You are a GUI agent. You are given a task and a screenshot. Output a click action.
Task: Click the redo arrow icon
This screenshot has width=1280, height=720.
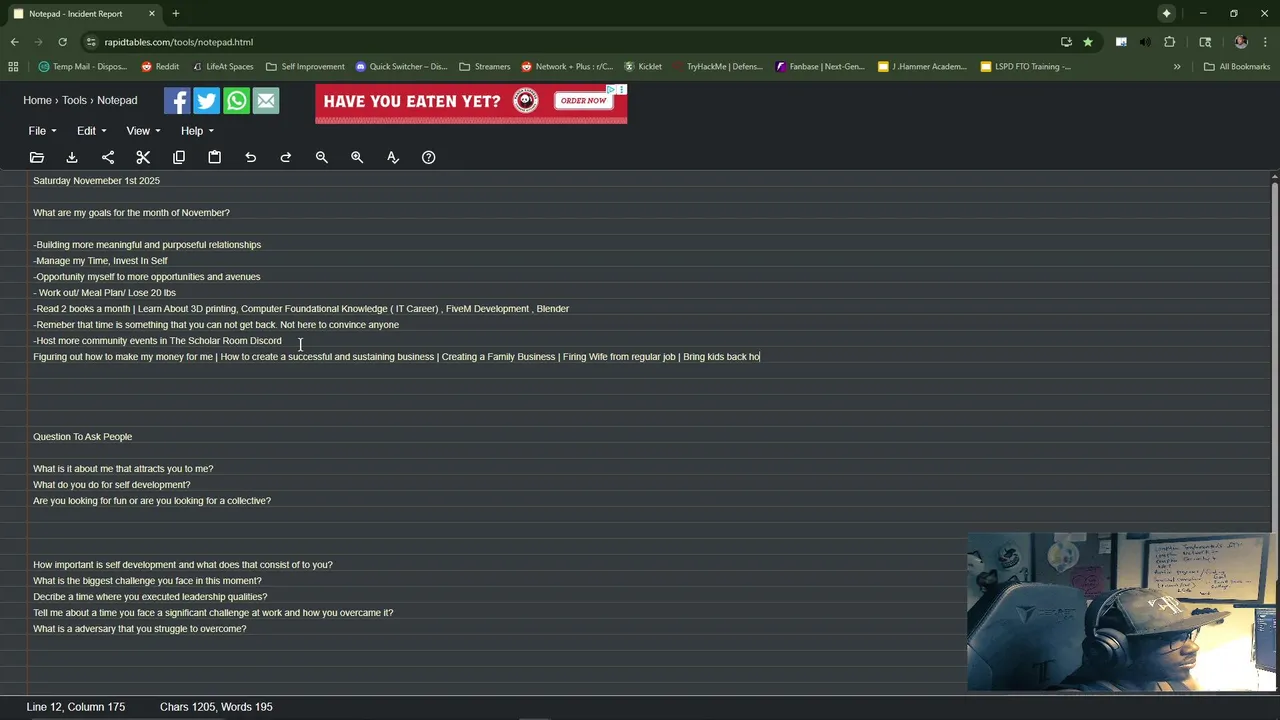pyautogui.click(x=286, y=157)
